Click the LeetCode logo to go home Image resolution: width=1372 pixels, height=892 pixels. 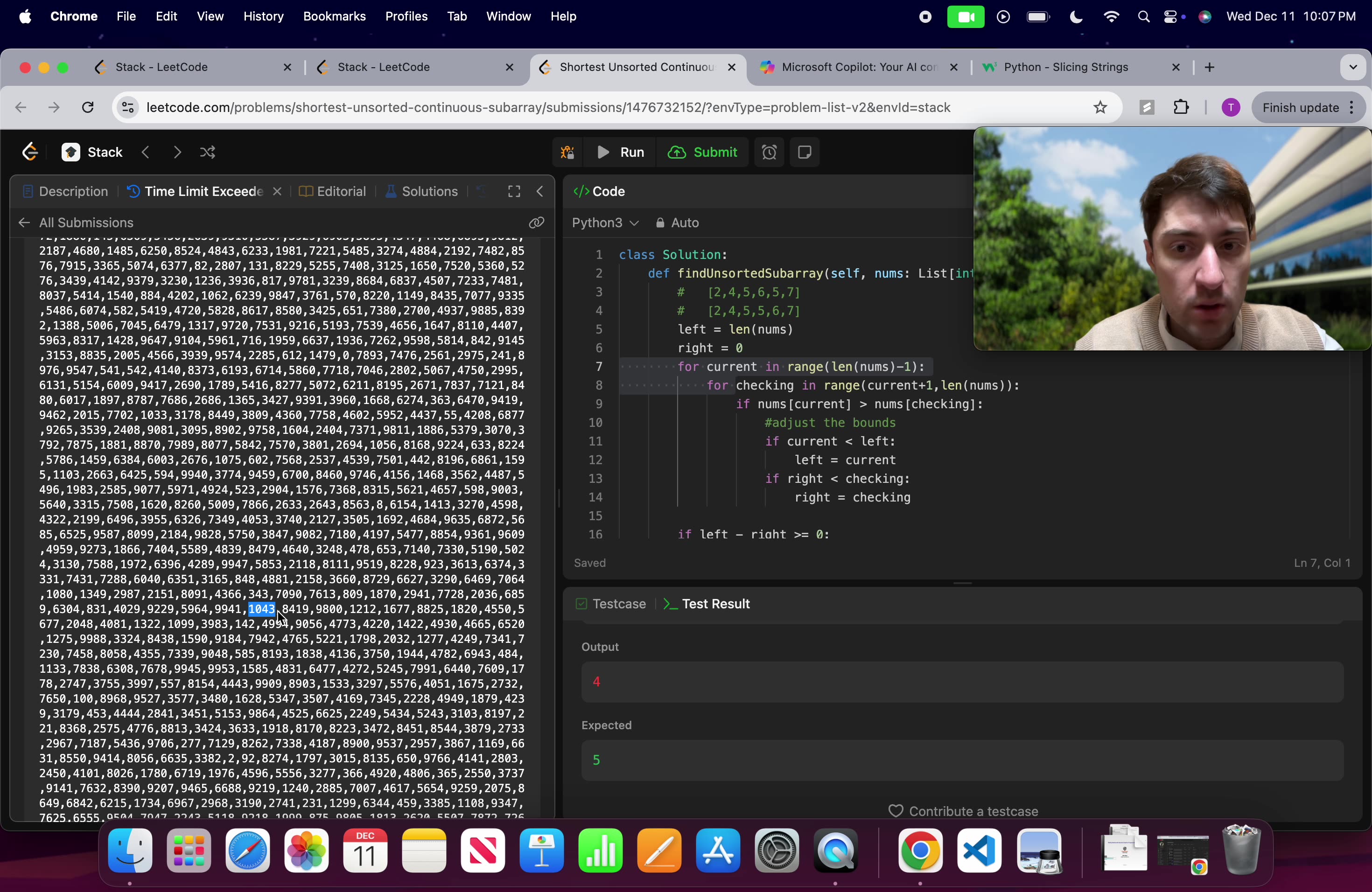[x=29, y=152]
